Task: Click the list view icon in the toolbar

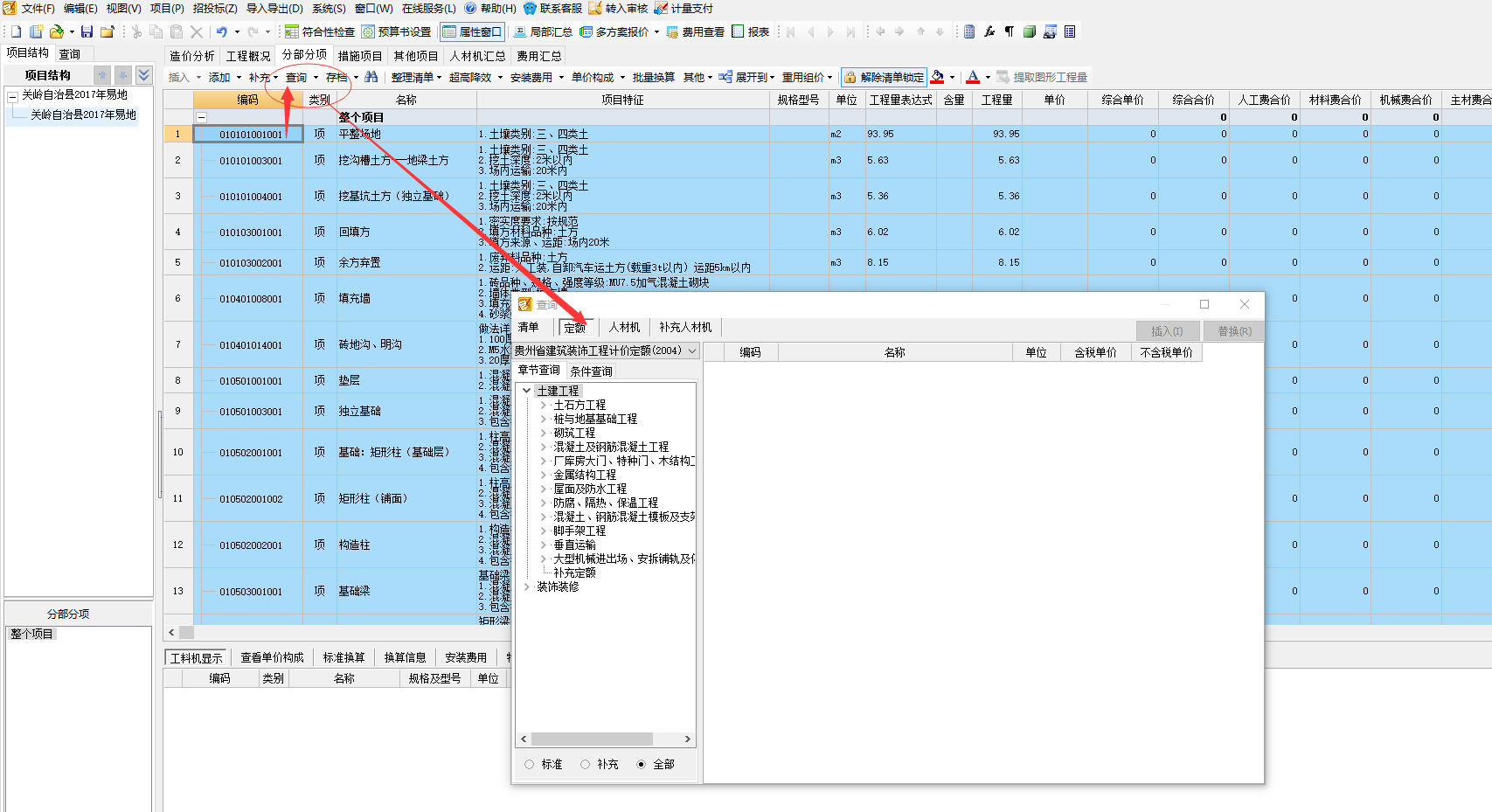Action: (1070, 31)
